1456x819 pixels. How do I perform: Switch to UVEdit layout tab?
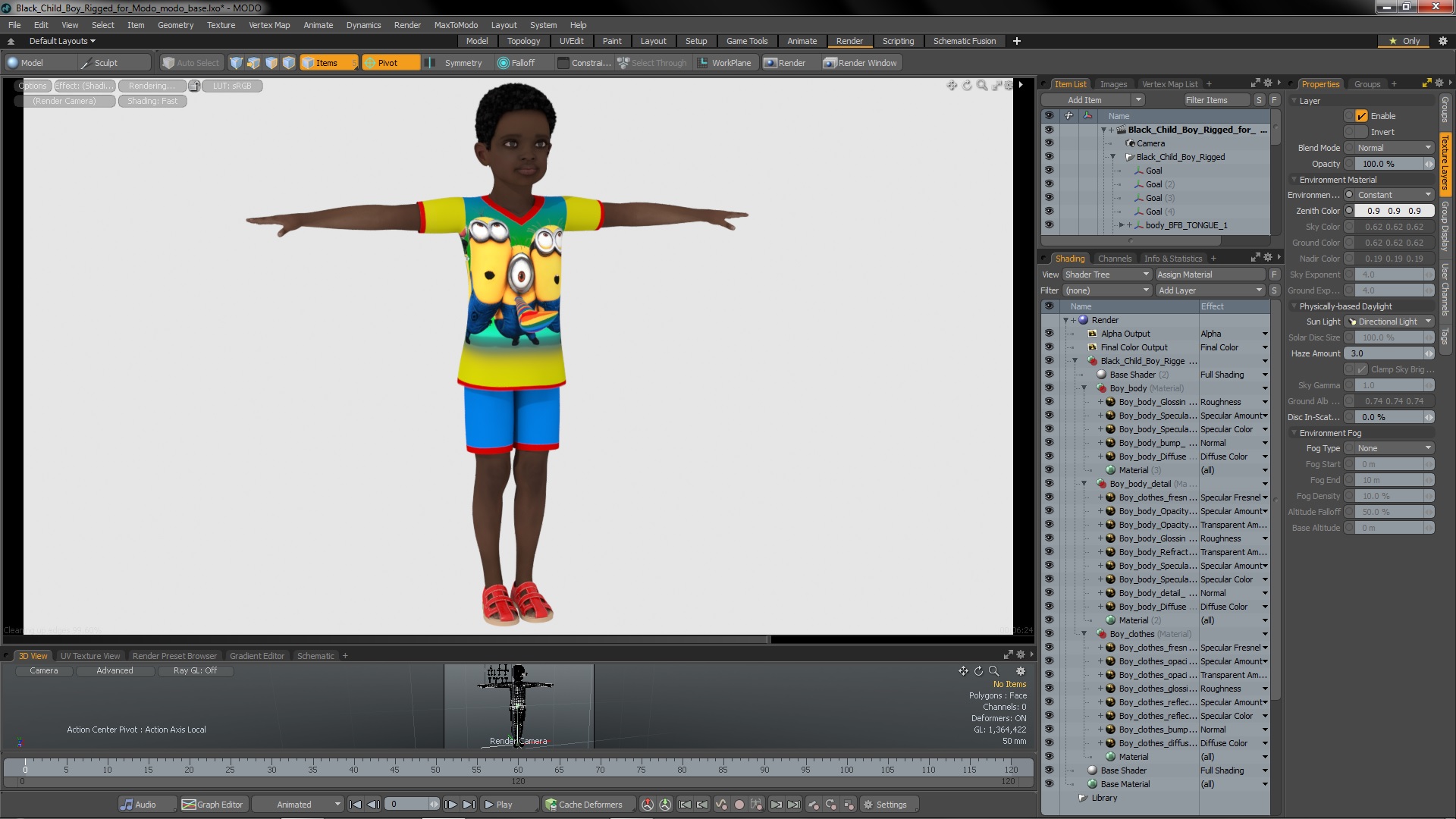point(571,41)
